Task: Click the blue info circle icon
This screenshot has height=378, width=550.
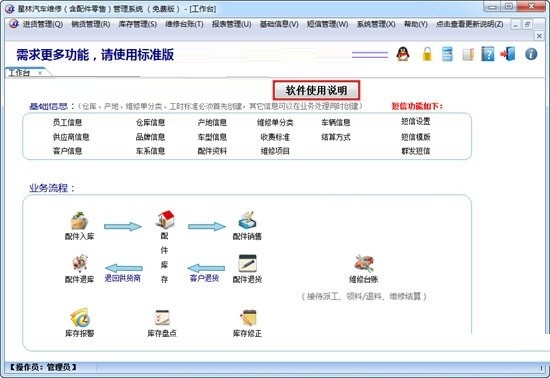Action: pos(531,54)
